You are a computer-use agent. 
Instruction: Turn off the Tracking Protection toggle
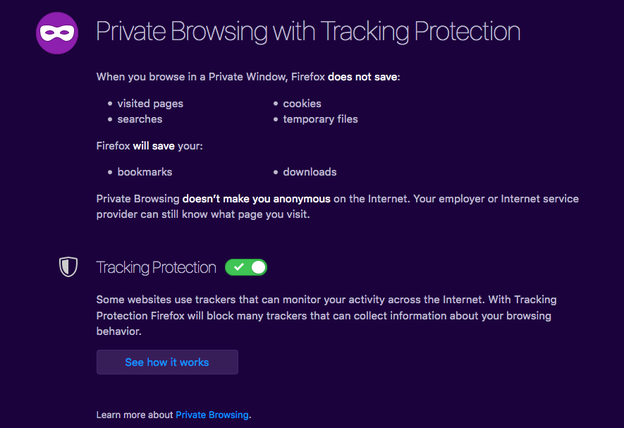pyautogui.click(x=246, y=267)
